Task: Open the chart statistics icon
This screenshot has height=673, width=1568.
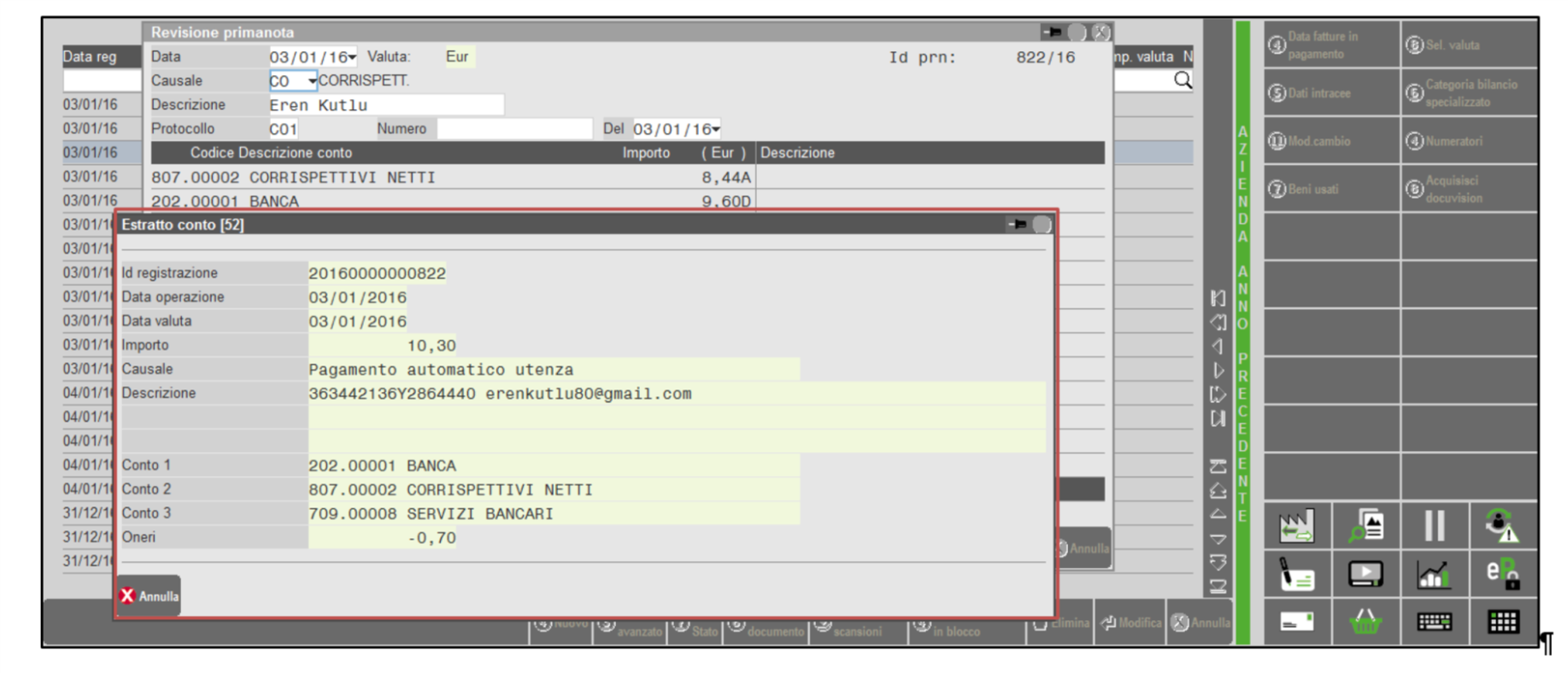Action: point(1433,574)
